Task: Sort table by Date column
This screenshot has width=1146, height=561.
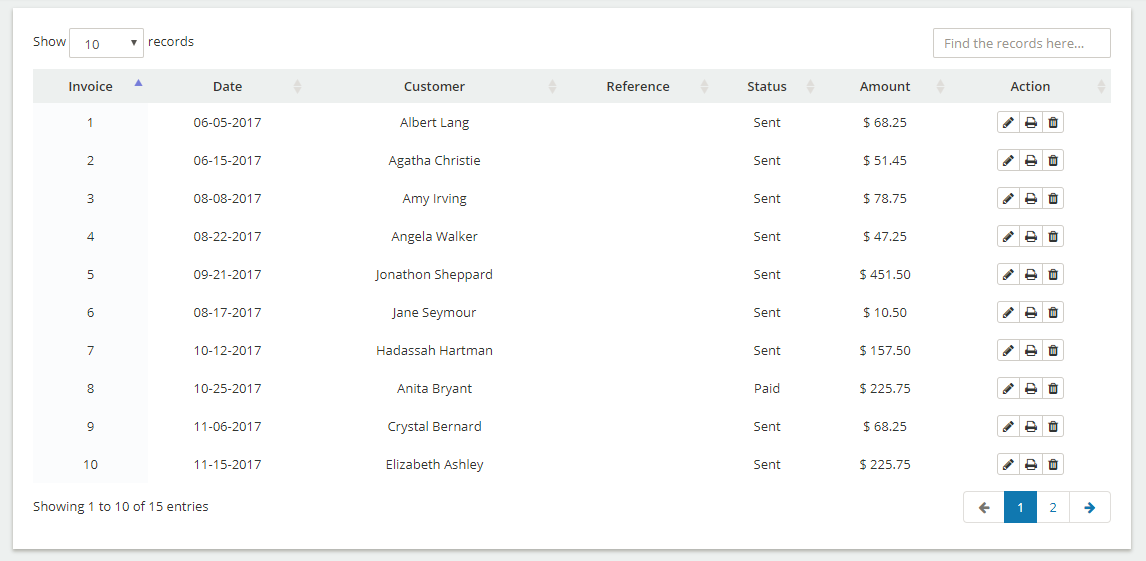Action: point(227,86)
